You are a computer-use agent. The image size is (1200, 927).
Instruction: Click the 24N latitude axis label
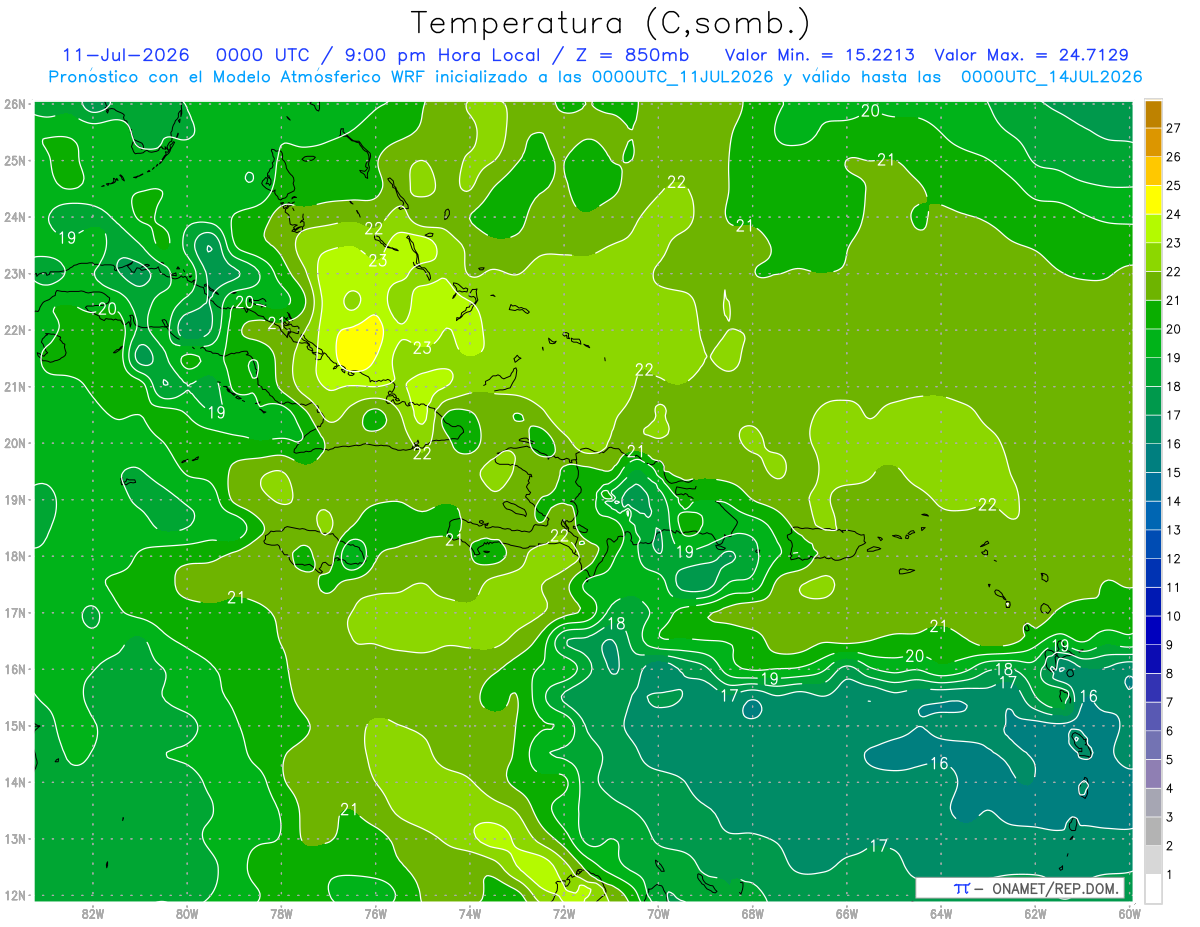14,217
